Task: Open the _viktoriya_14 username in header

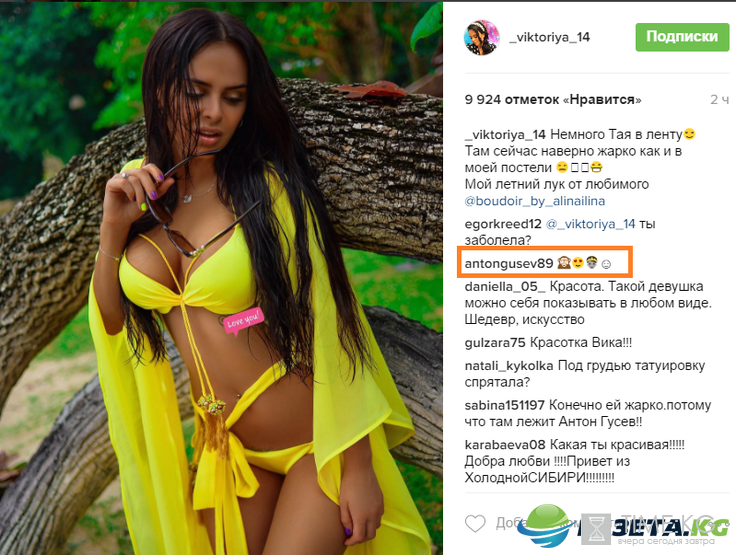Action: 550,37
